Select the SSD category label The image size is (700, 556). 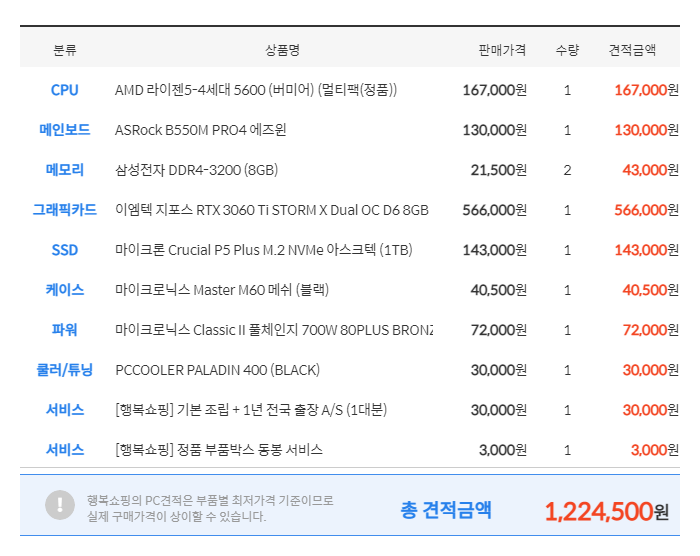65,250
